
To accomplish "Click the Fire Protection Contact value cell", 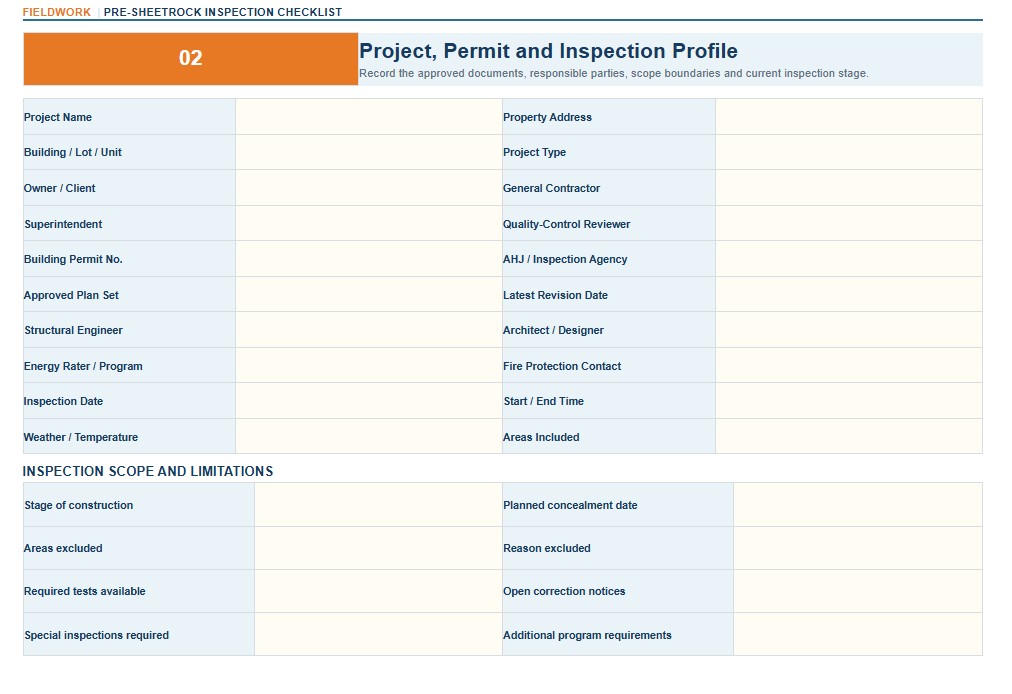I will (849, 365).
